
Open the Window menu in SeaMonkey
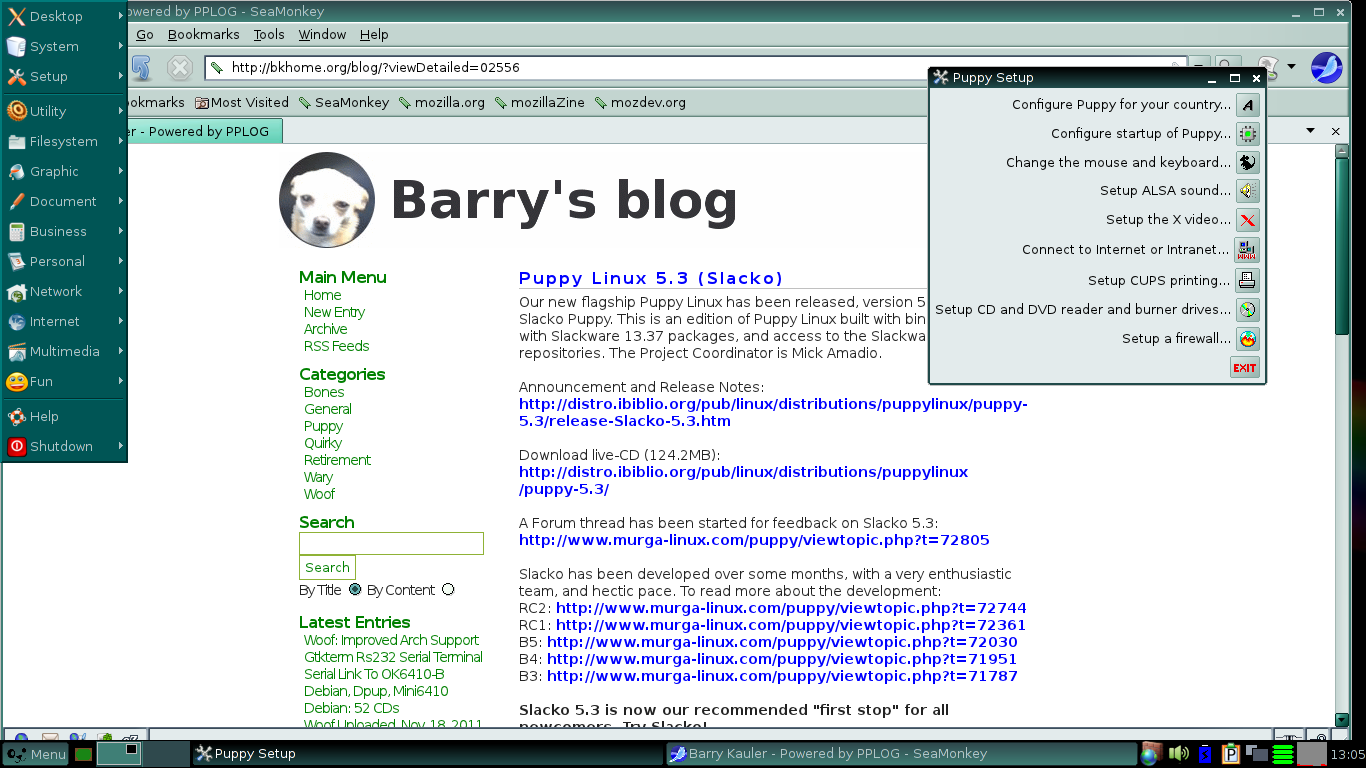322,34
